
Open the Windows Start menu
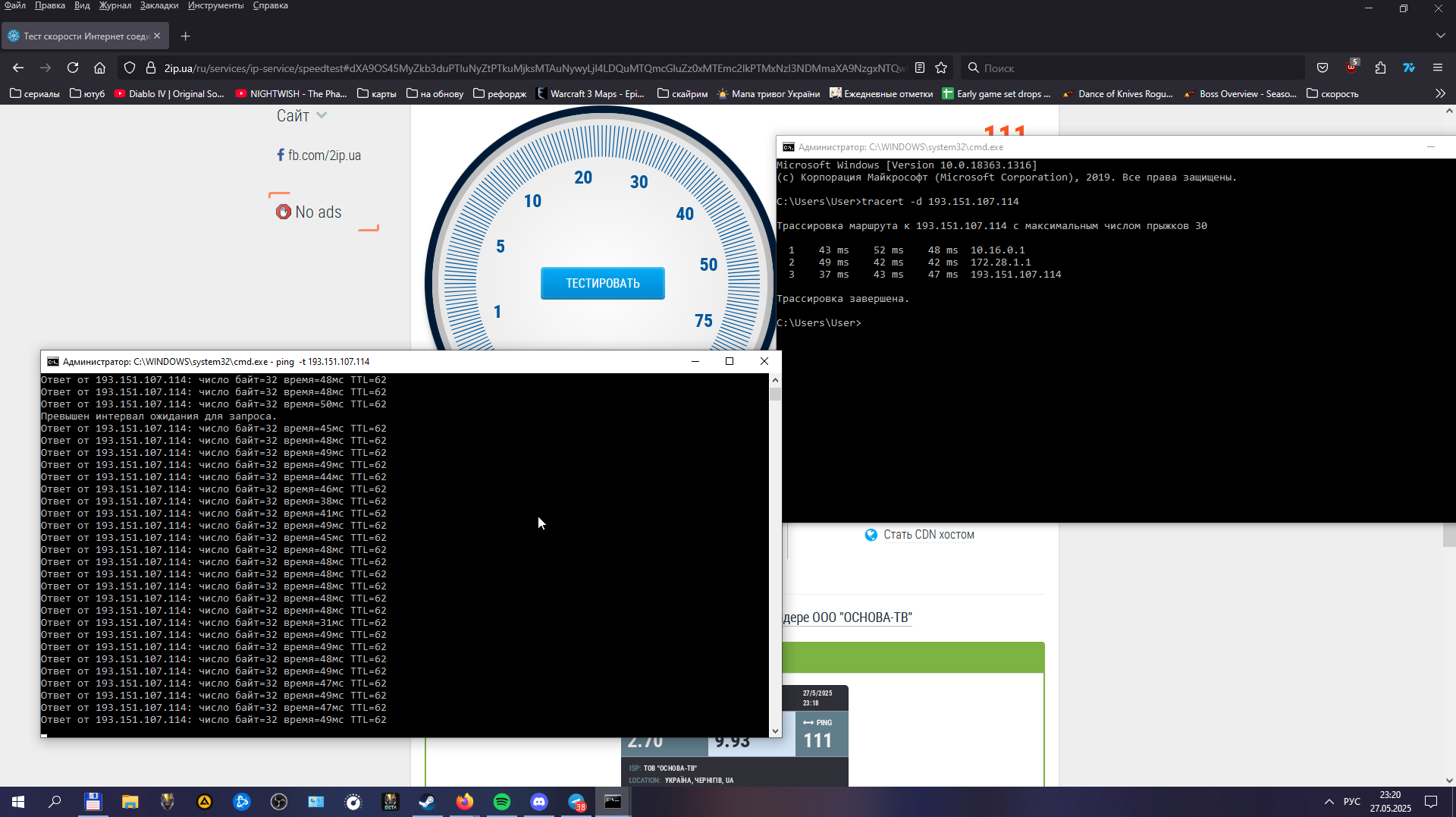[18, 802]
